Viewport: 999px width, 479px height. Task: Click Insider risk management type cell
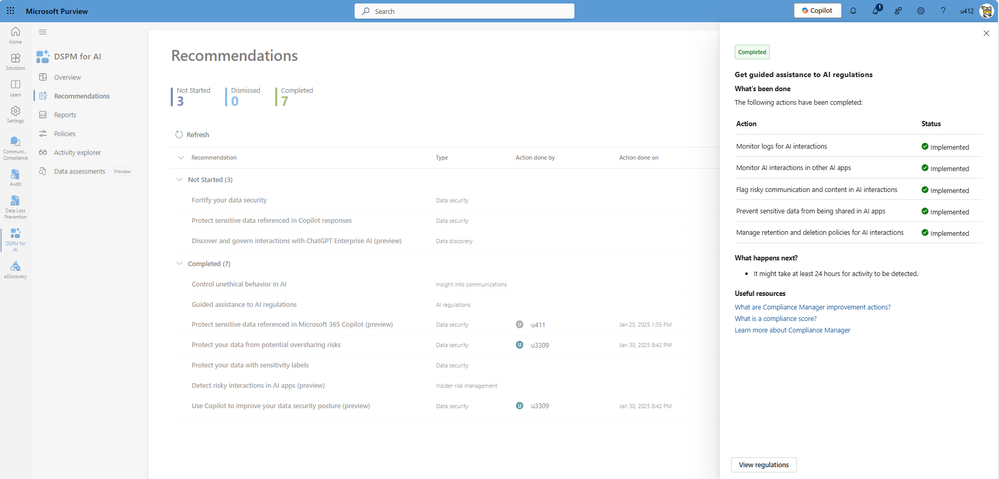(x=466, y=385)
